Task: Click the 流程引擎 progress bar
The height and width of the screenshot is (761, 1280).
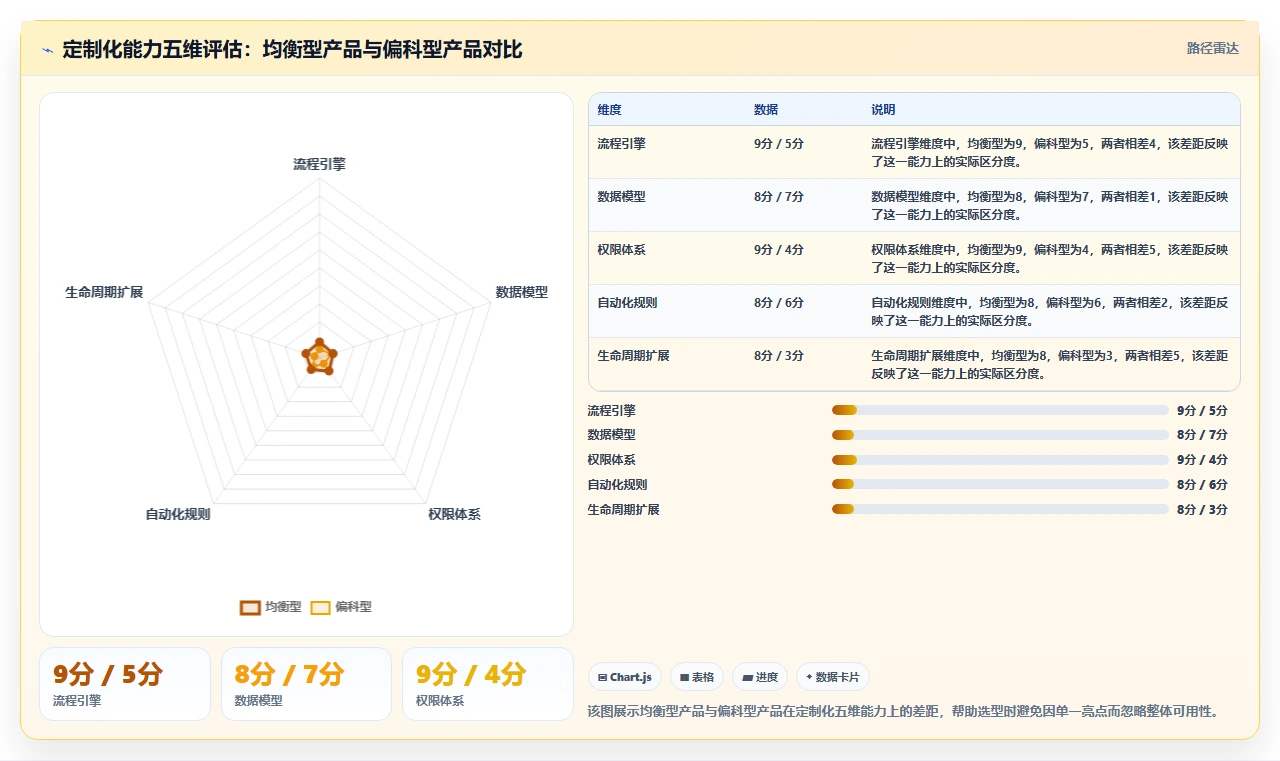Action: pyautogui.click(x=1000, y=410)
